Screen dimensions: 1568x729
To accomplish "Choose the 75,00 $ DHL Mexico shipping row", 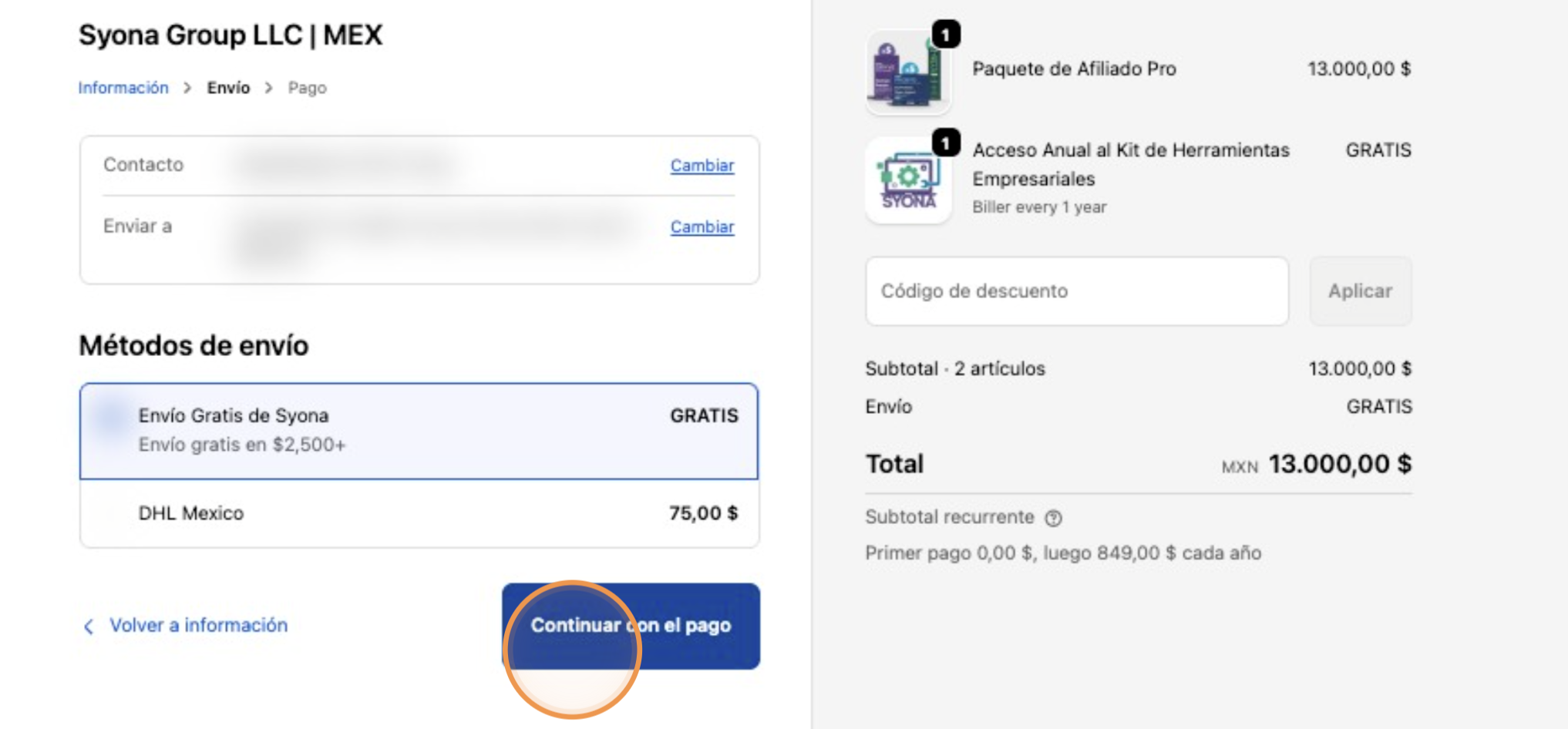I will (419, 514).
